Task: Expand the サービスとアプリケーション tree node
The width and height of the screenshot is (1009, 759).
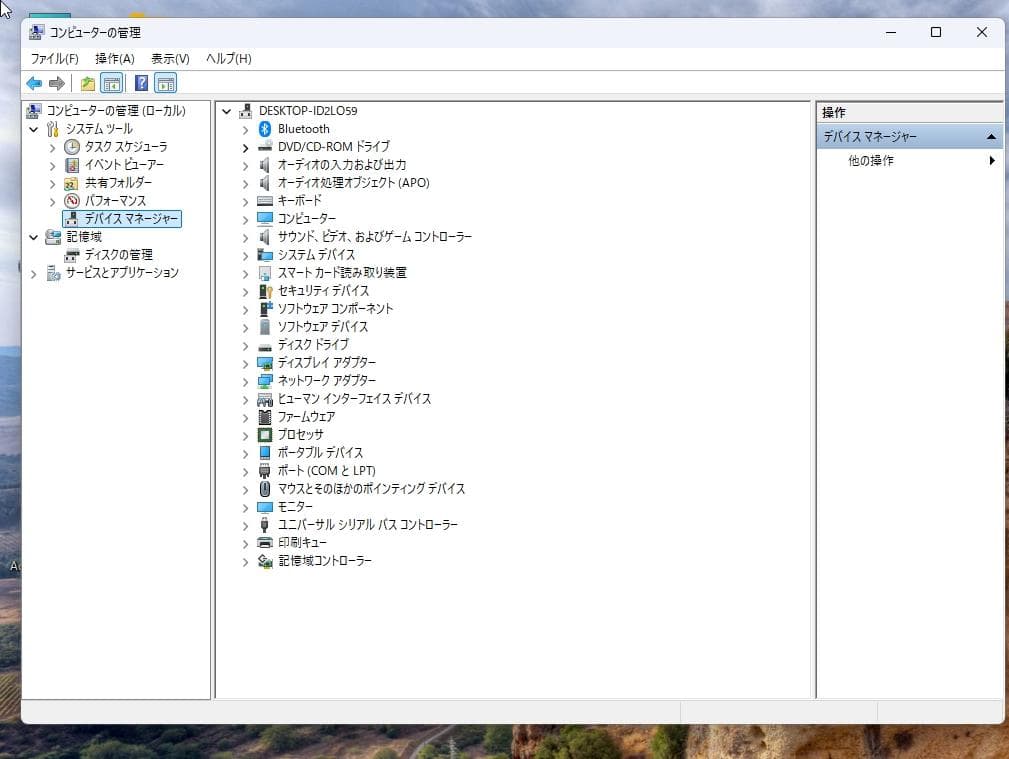Action: click(33, 274)
